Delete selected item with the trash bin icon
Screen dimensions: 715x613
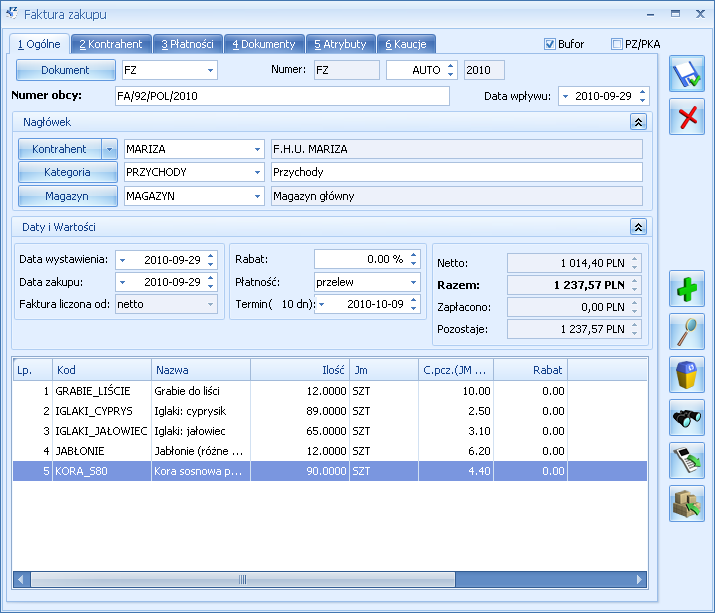687,374
